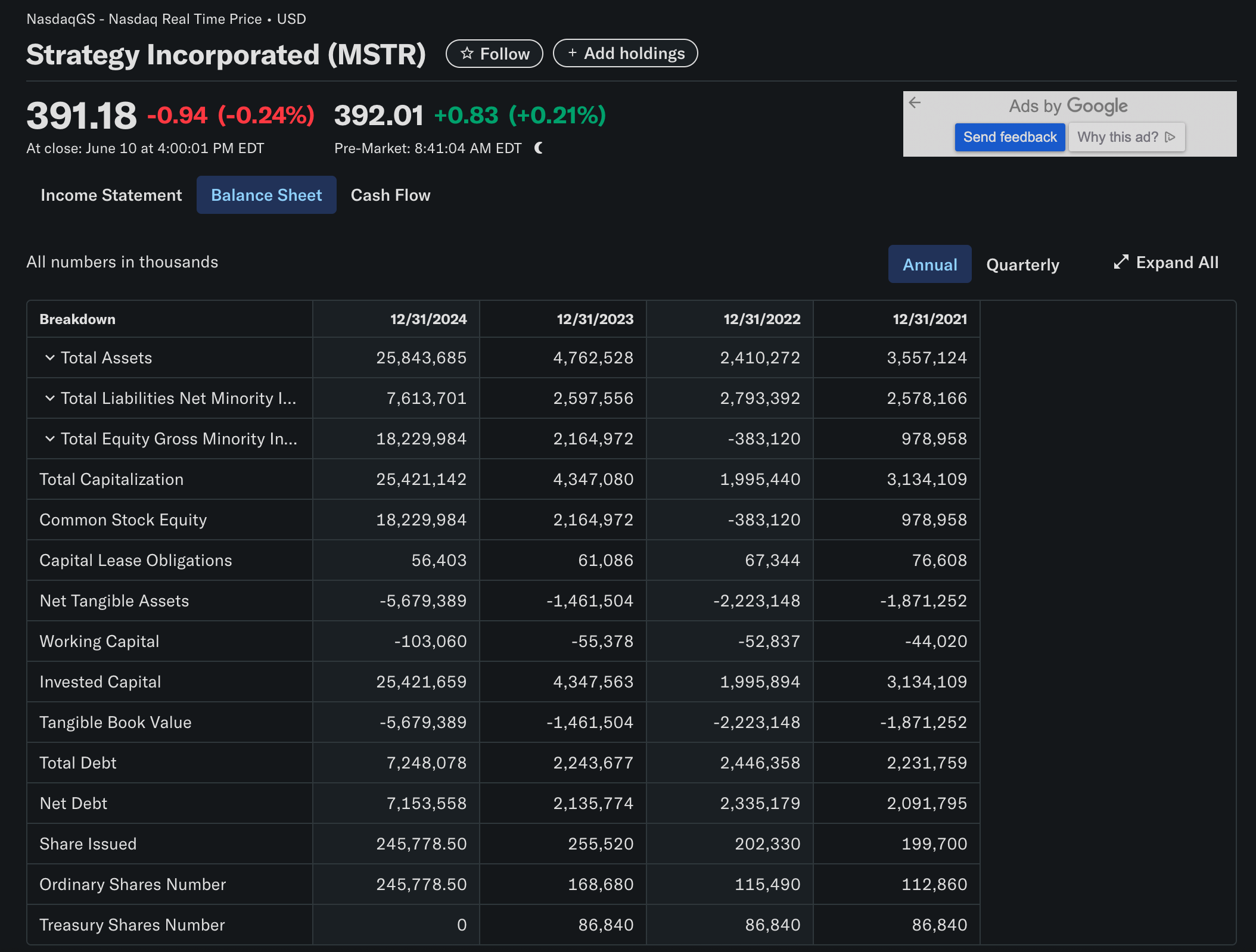Click the plus Add holdings button

click(x=625, y=54)
